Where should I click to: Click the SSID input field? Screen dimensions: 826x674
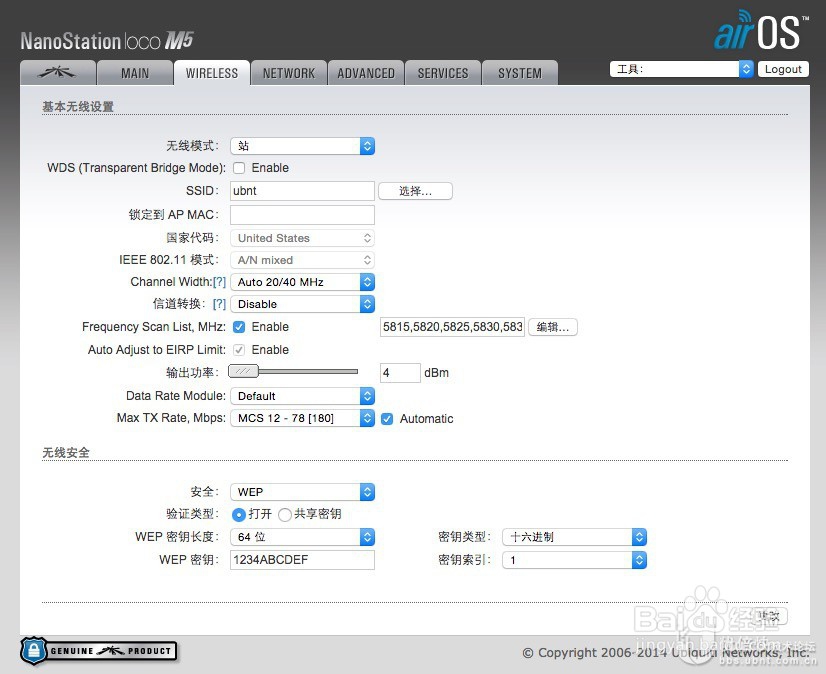pyautogui.click(x=302, y=191)
